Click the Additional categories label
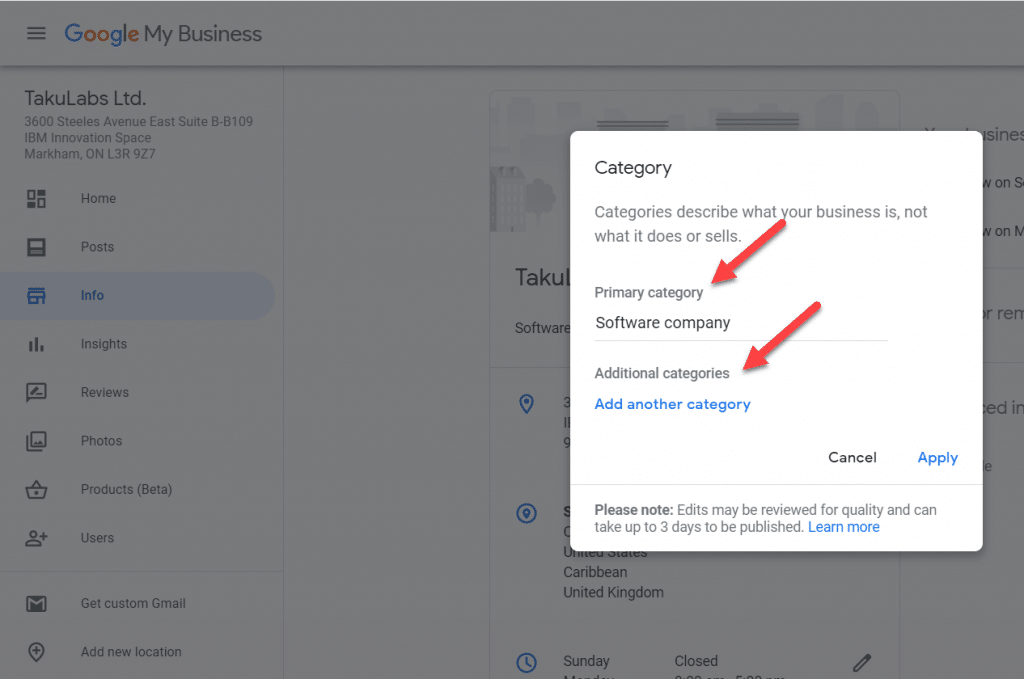 coord(662,373)
